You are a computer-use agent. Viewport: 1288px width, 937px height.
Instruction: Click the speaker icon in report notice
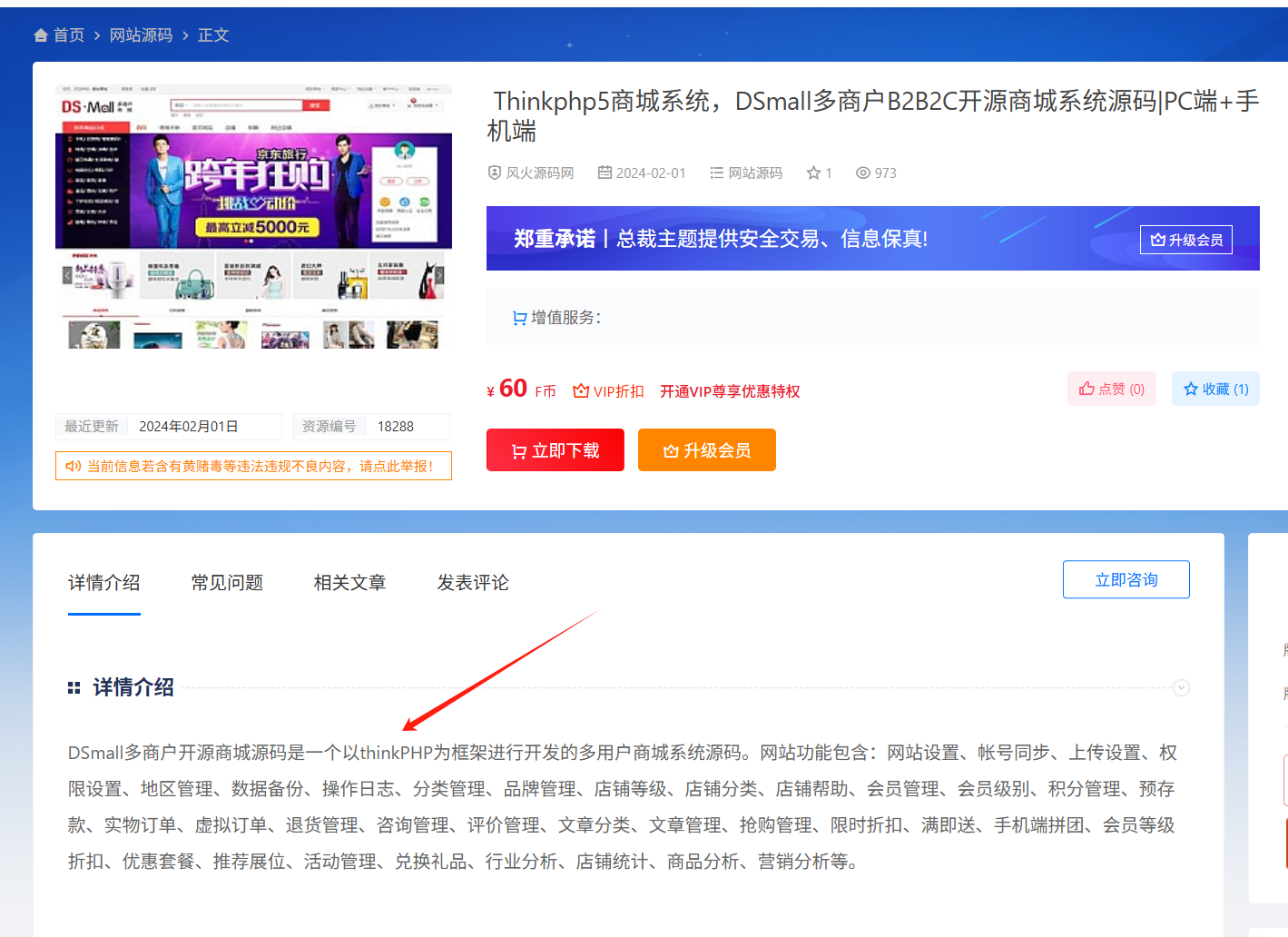(74, 466)
